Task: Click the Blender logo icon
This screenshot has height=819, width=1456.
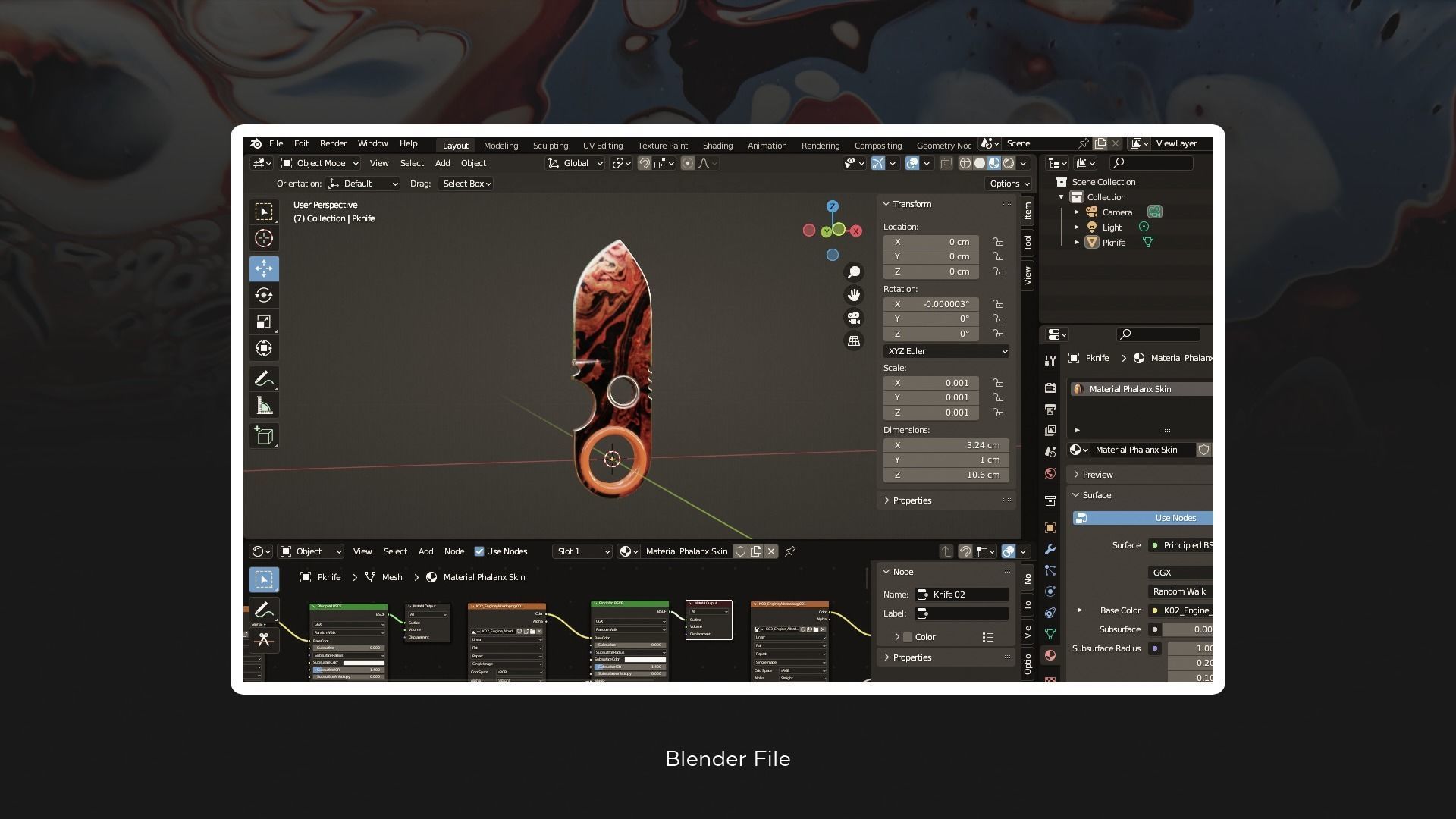Action: pyautogui.click(x=256, y=143)
